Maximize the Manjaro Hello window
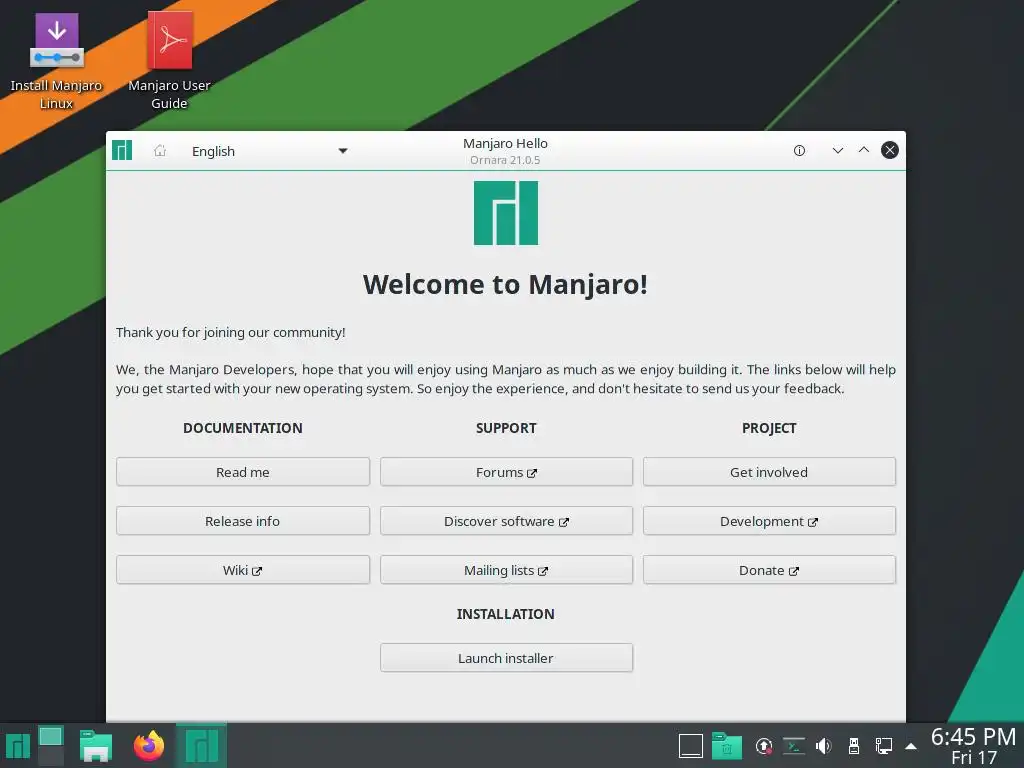The image size is (1024, 768). (x=864, y=150)
